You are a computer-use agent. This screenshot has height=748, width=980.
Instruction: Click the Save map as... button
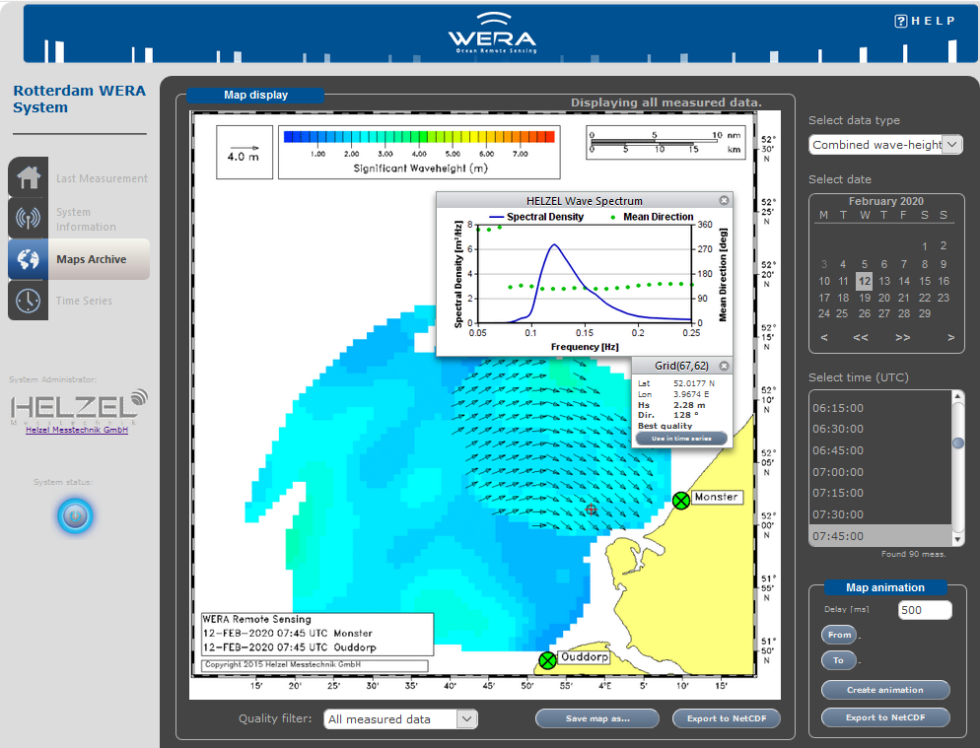(597, 718)
